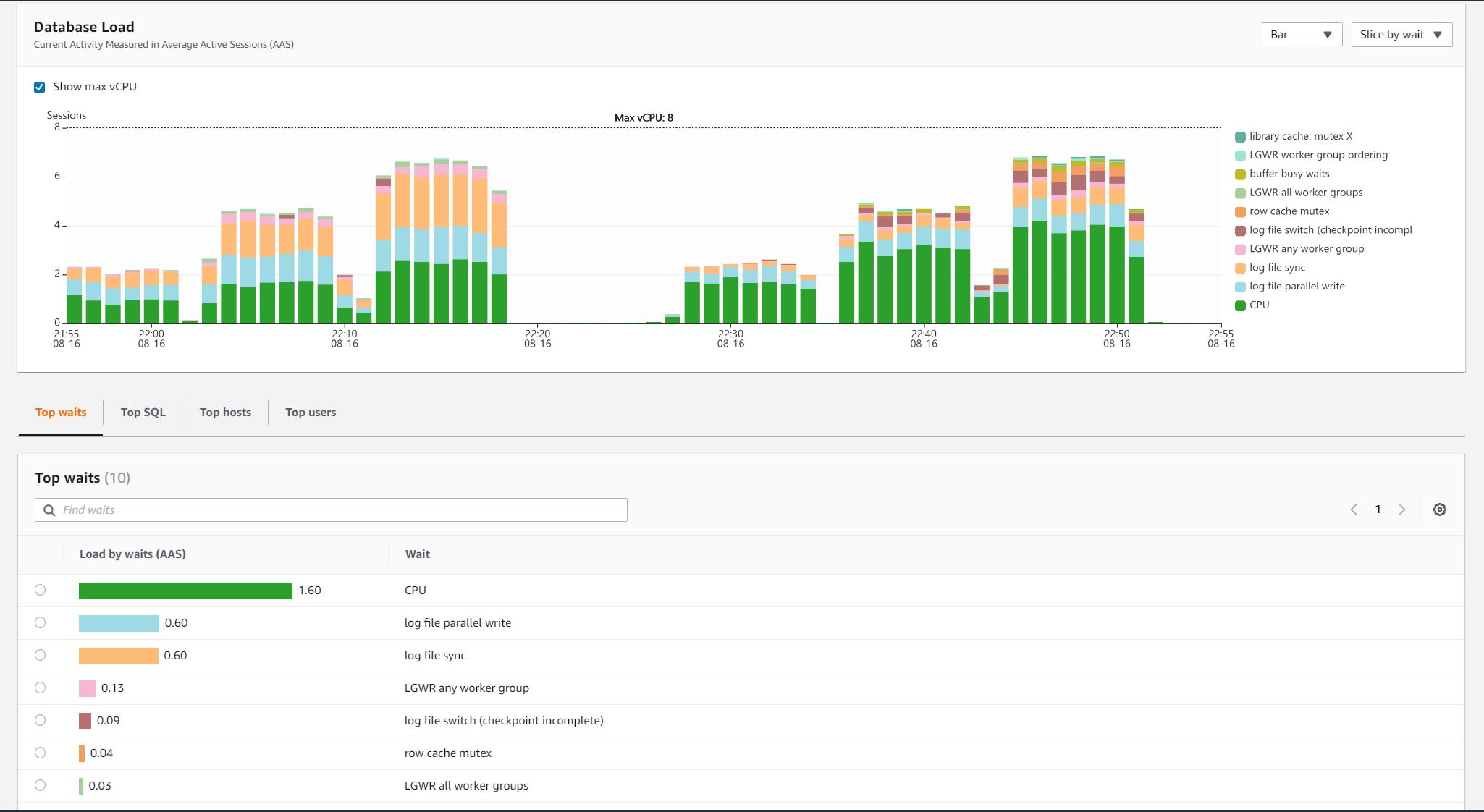This screenshot has width=1484, height=812.
Task: Select the row cache mutex radio button
Action: [x=41, y=753]
